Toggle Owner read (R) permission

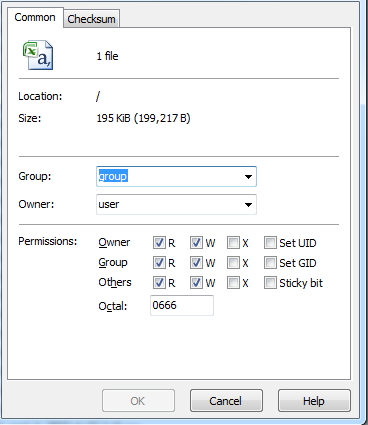click(159, 243)
